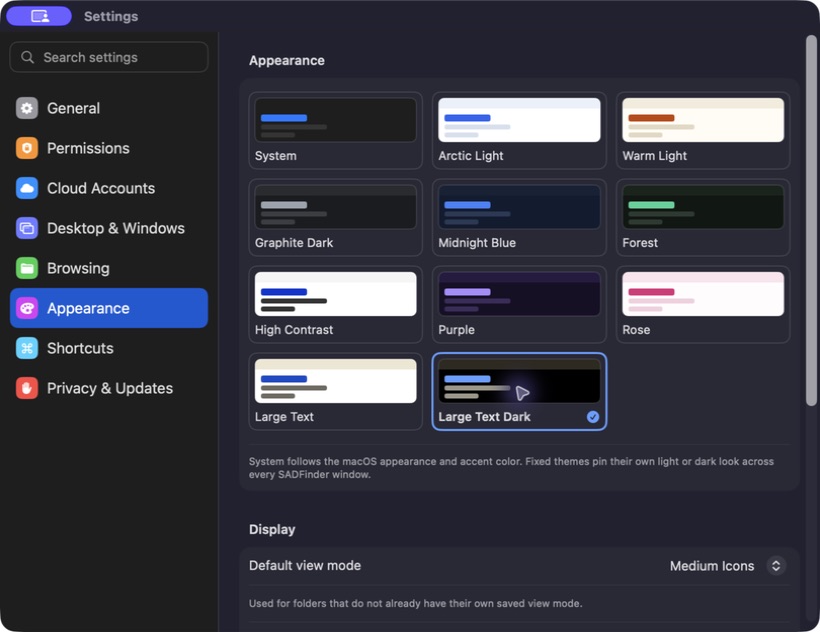Click the Default view mode label
Viewport: 820px width, 632px height.
pos(305,566)
